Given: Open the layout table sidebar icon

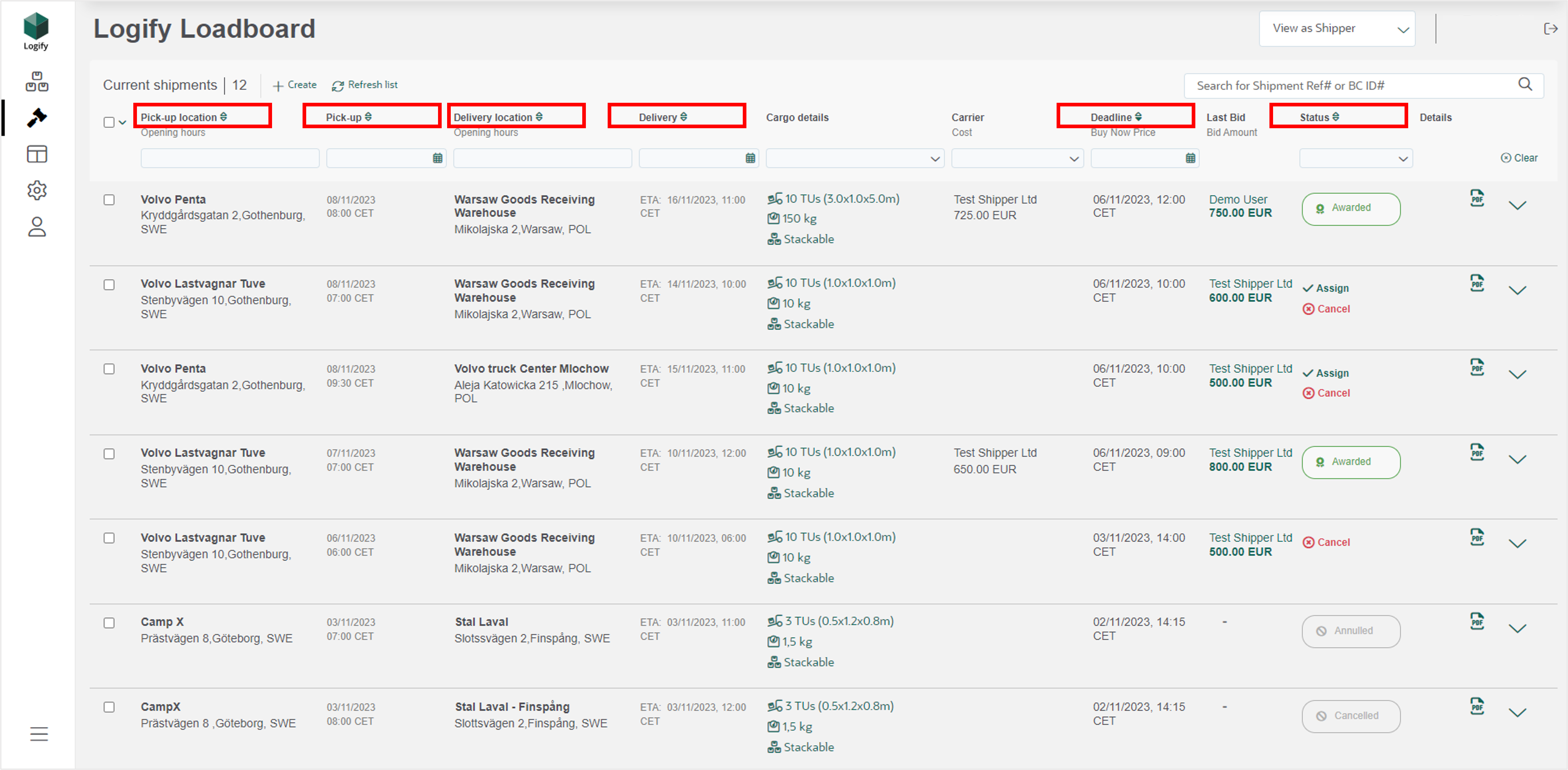Looking at the screenshot, I should [x=37, y=154].
